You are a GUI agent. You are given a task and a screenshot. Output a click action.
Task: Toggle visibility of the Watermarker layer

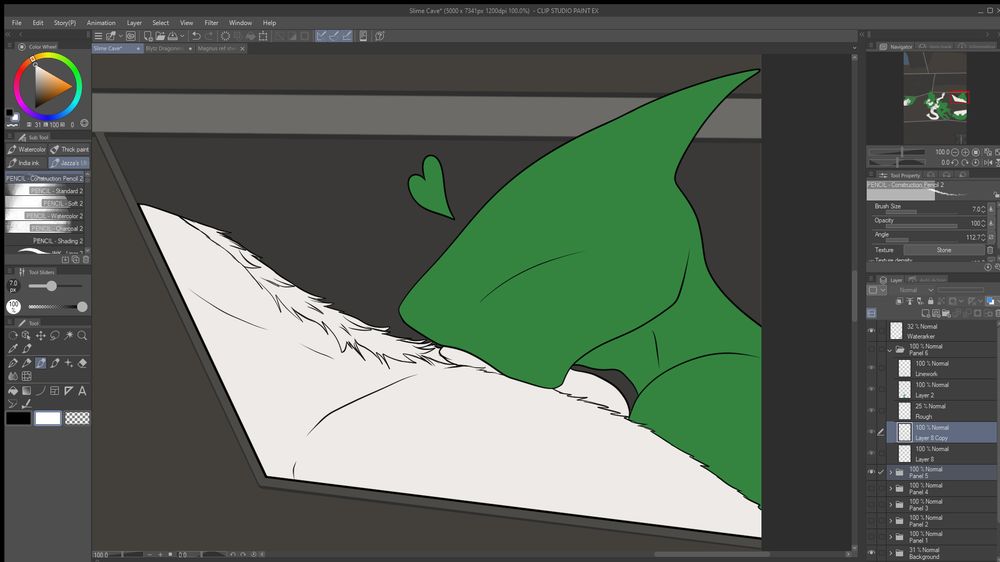pos(871,331)
